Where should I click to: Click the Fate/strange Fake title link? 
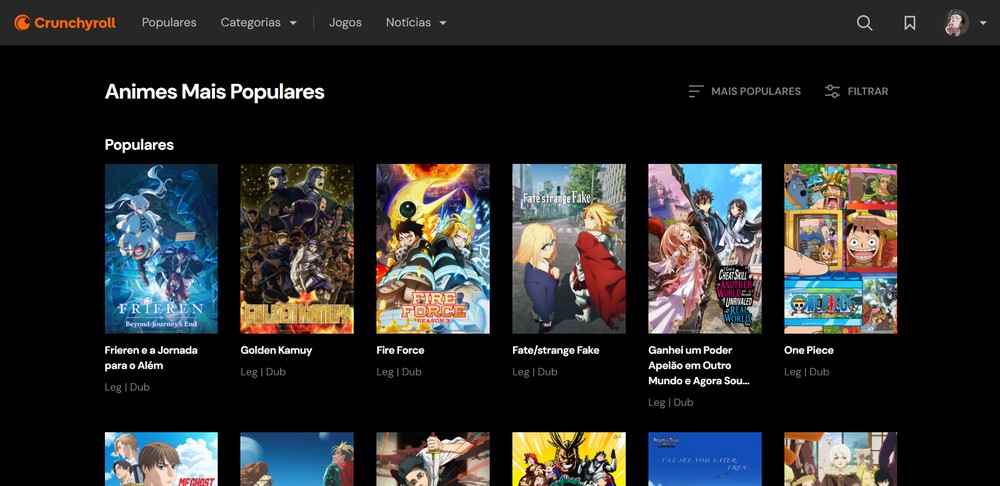tap(555, 350)
